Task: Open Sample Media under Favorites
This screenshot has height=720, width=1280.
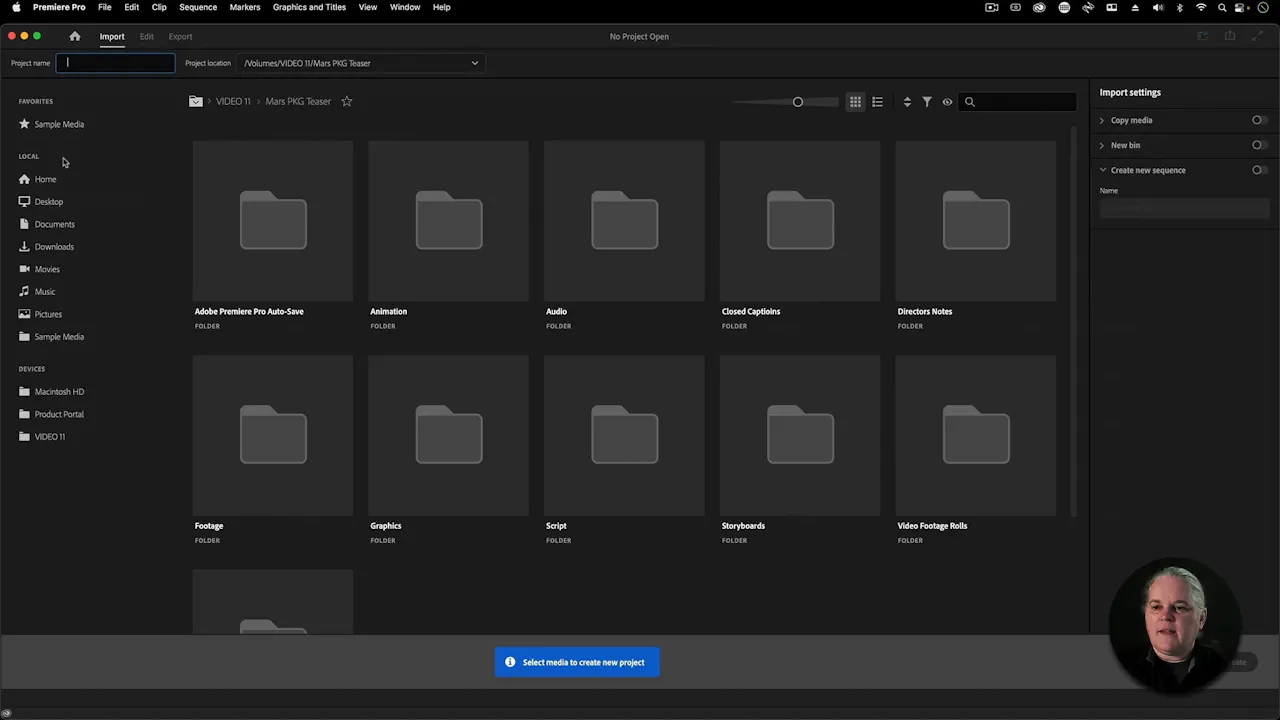Action: click(x=59, y=124)
